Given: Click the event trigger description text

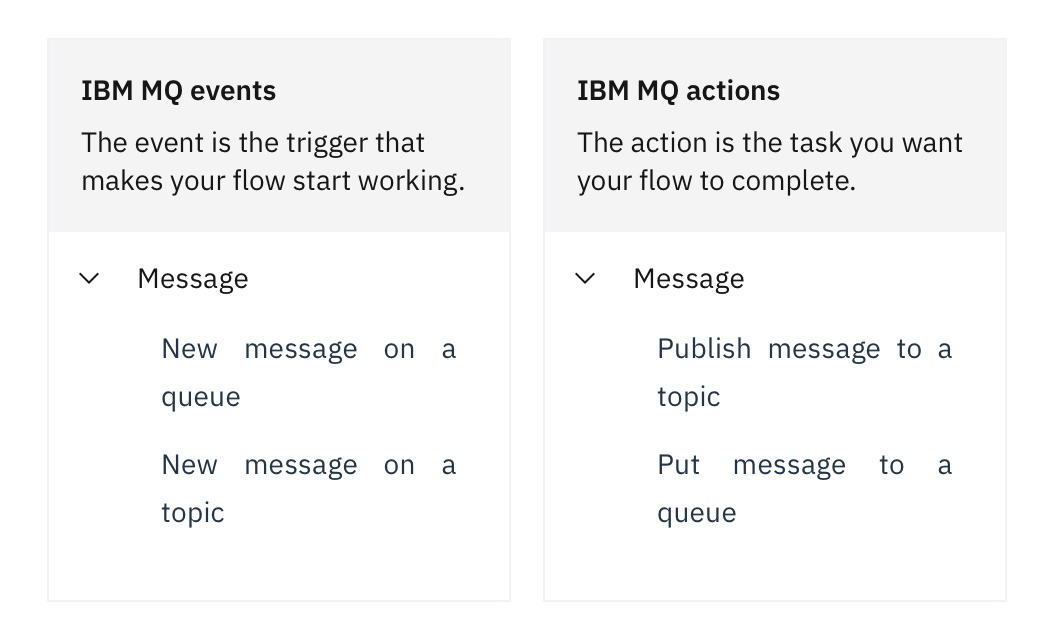Looking at the screenshot, I should click(x=273, y=162).
